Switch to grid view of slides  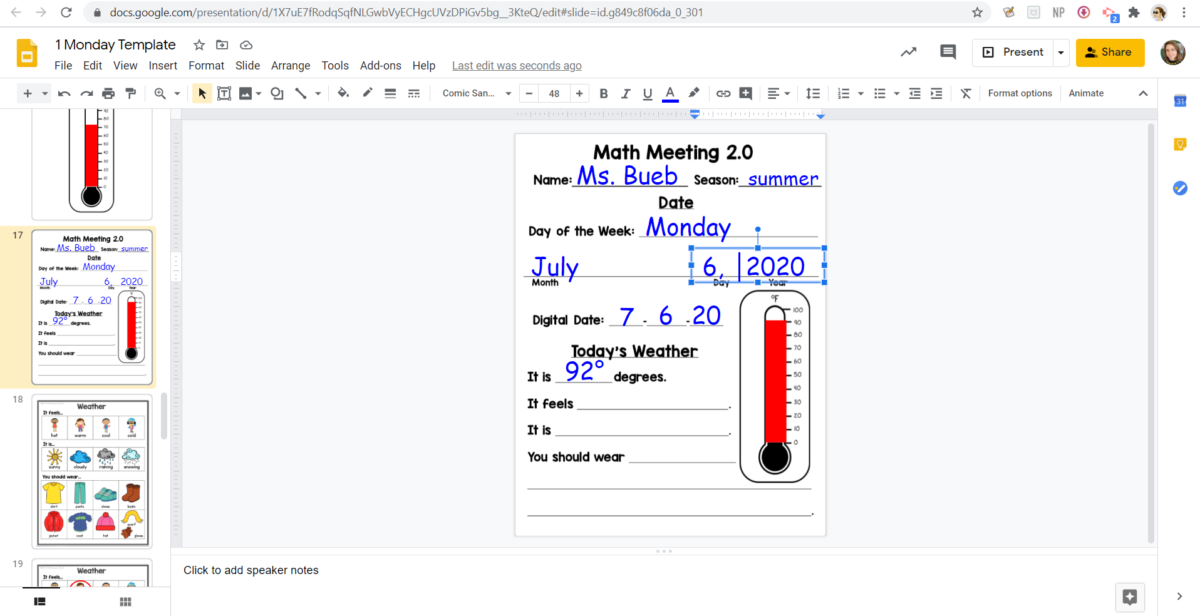(126, 601)
